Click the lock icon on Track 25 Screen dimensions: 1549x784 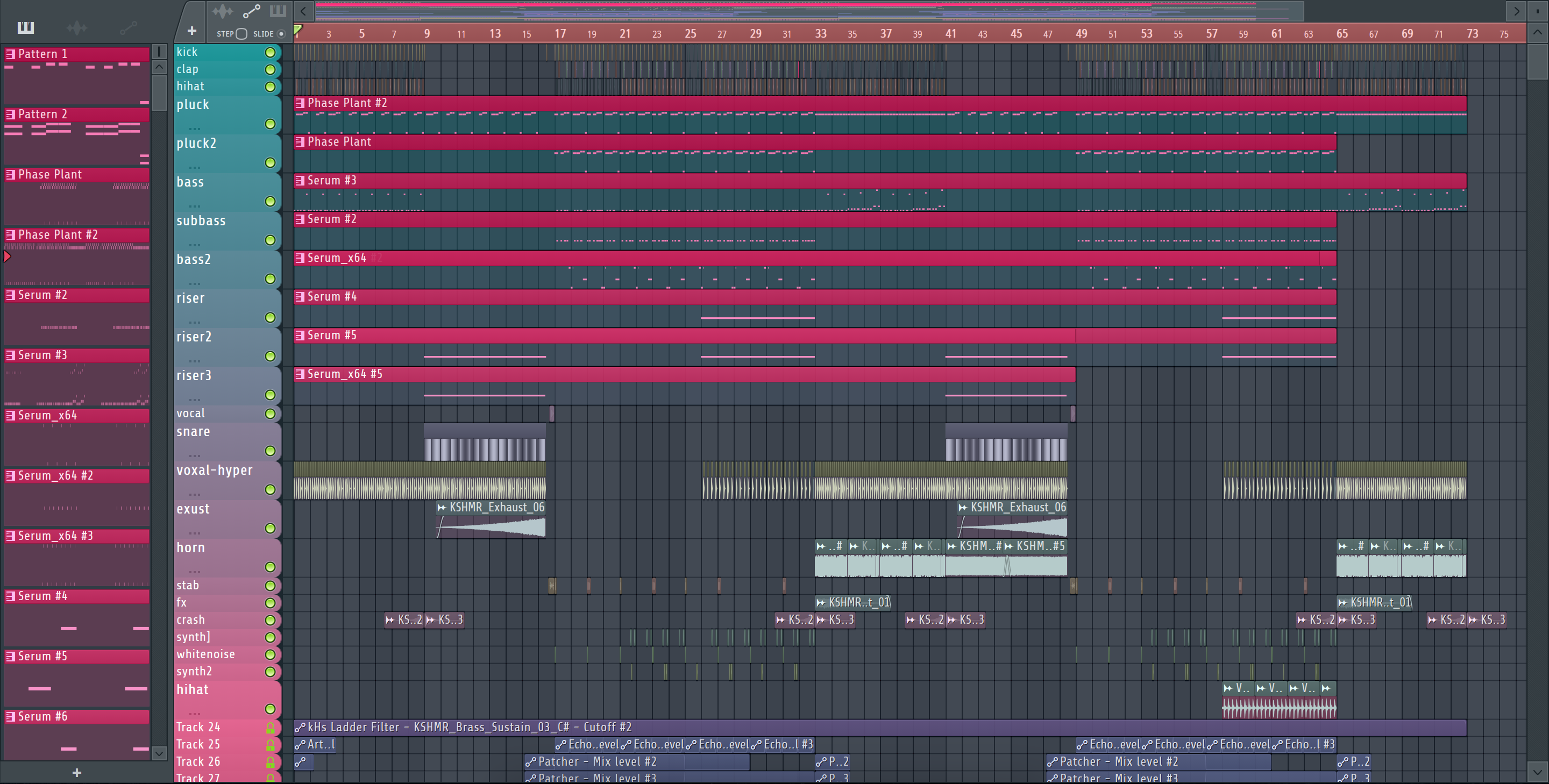pyautogui.click(x=270, y=745)
